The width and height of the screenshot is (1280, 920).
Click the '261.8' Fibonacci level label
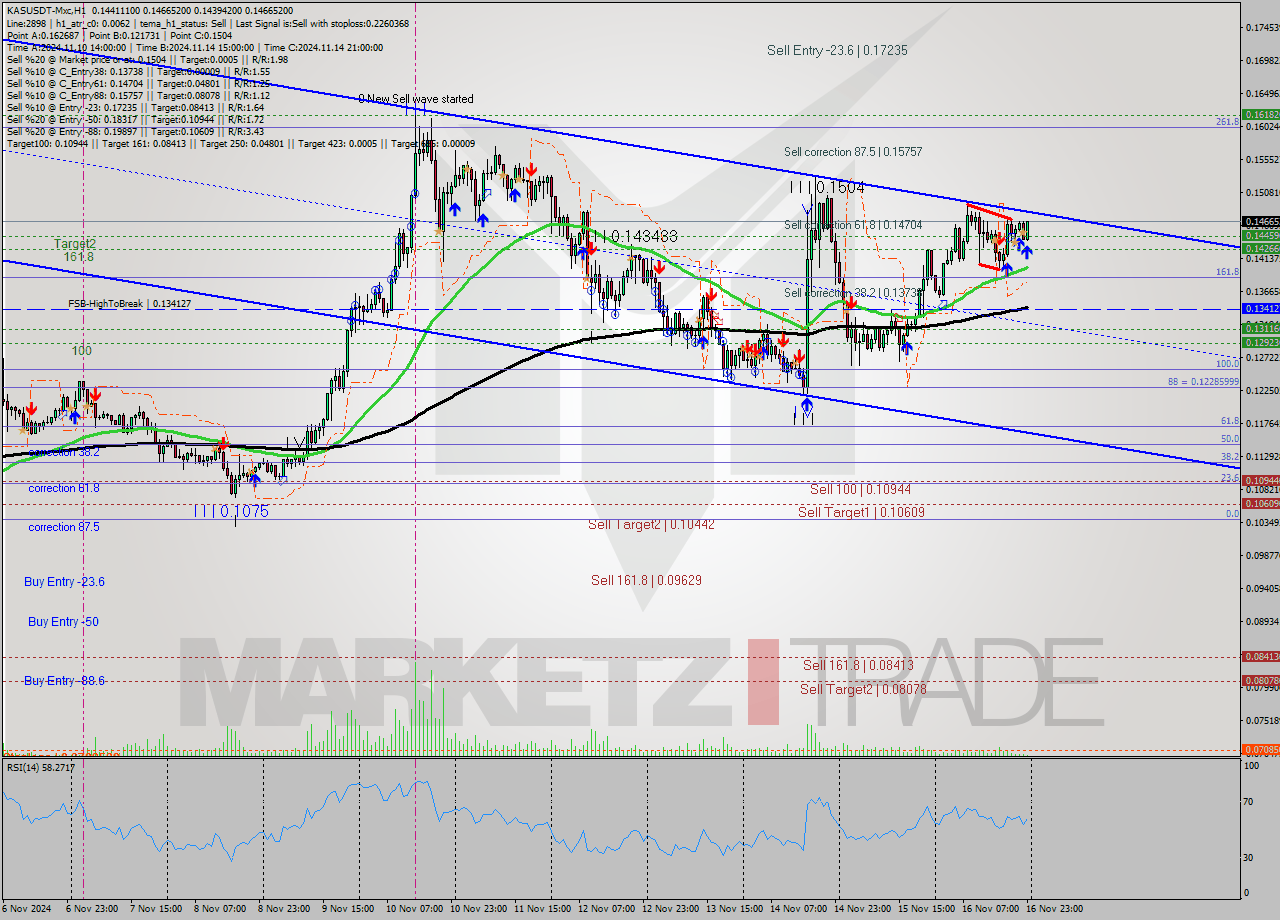pos(1227,121)
